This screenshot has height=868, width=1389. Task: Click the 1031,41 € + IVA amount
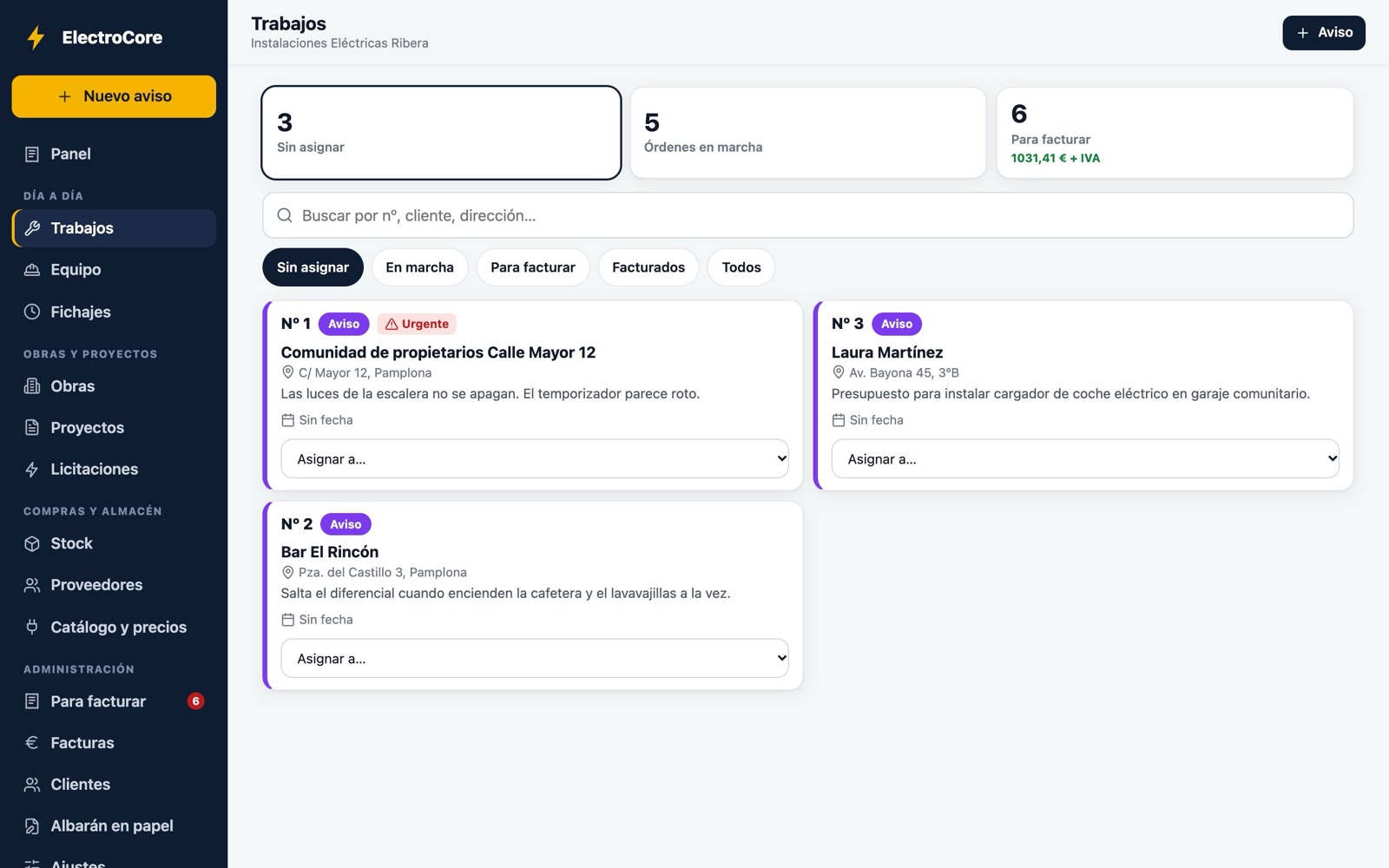click(1055, 158)
